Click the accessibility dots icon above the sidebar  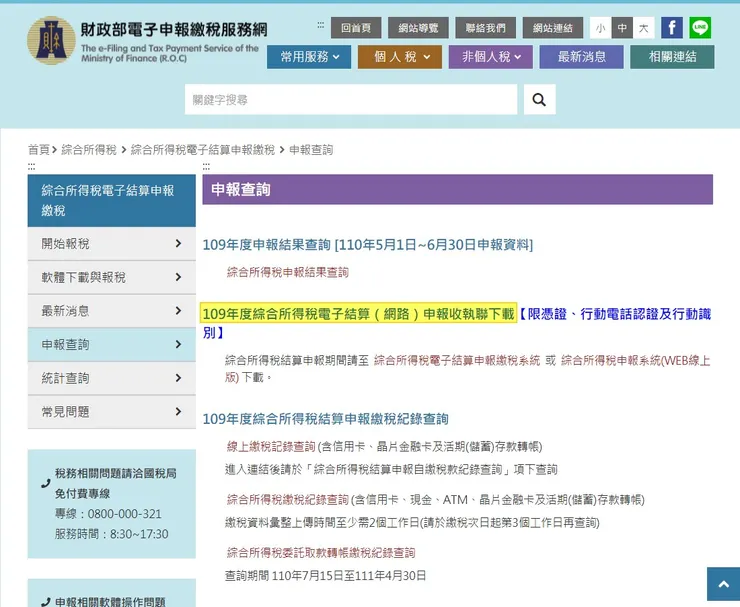coord(31,167)
